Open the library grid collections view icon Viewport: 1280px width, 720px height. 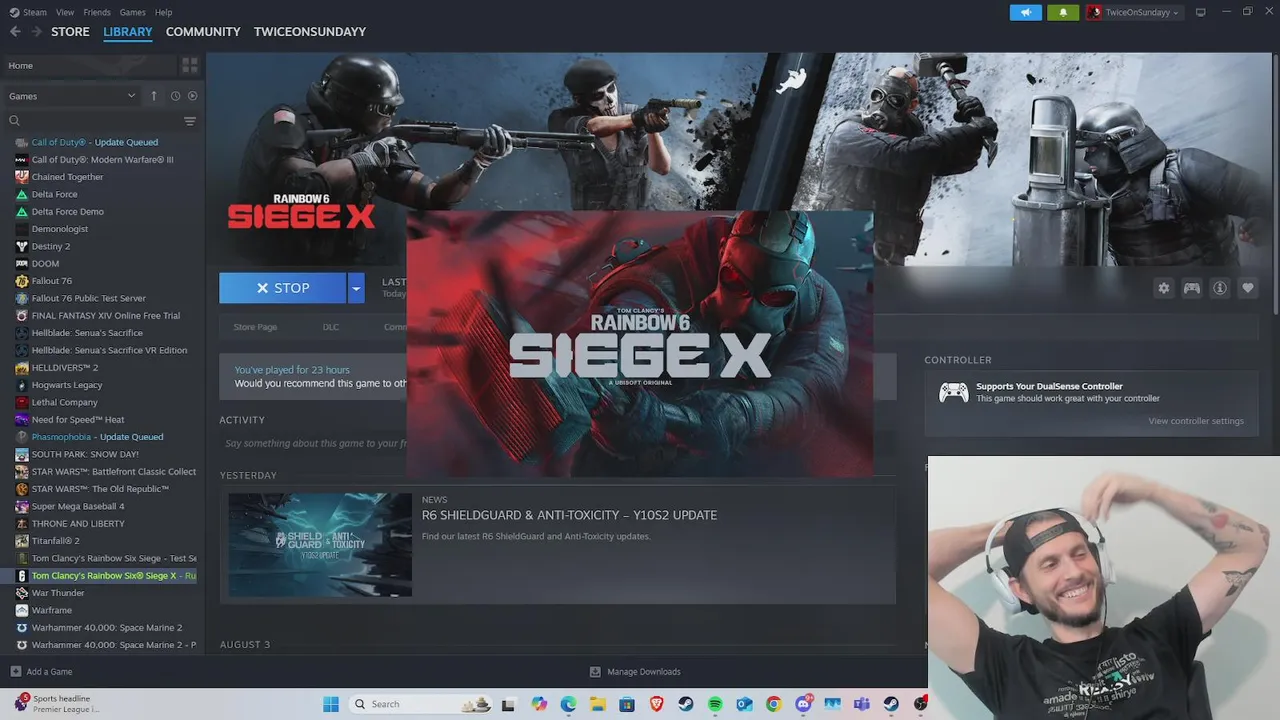[x=189, y=65]
